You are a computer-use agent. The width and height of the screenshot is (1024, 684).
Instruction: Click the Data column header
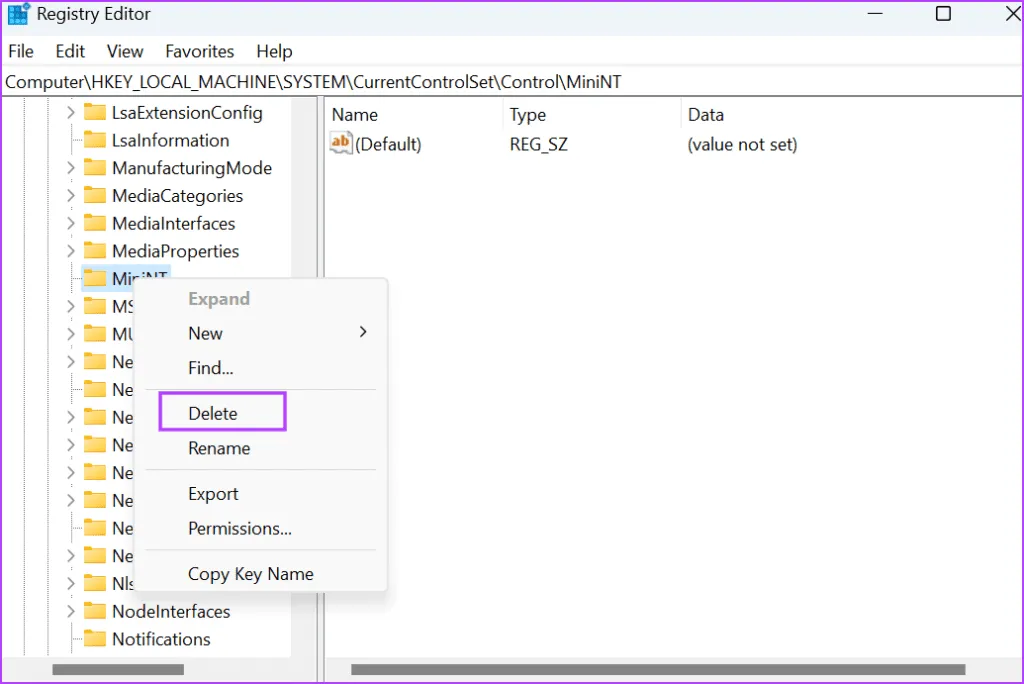click(706, 115)
